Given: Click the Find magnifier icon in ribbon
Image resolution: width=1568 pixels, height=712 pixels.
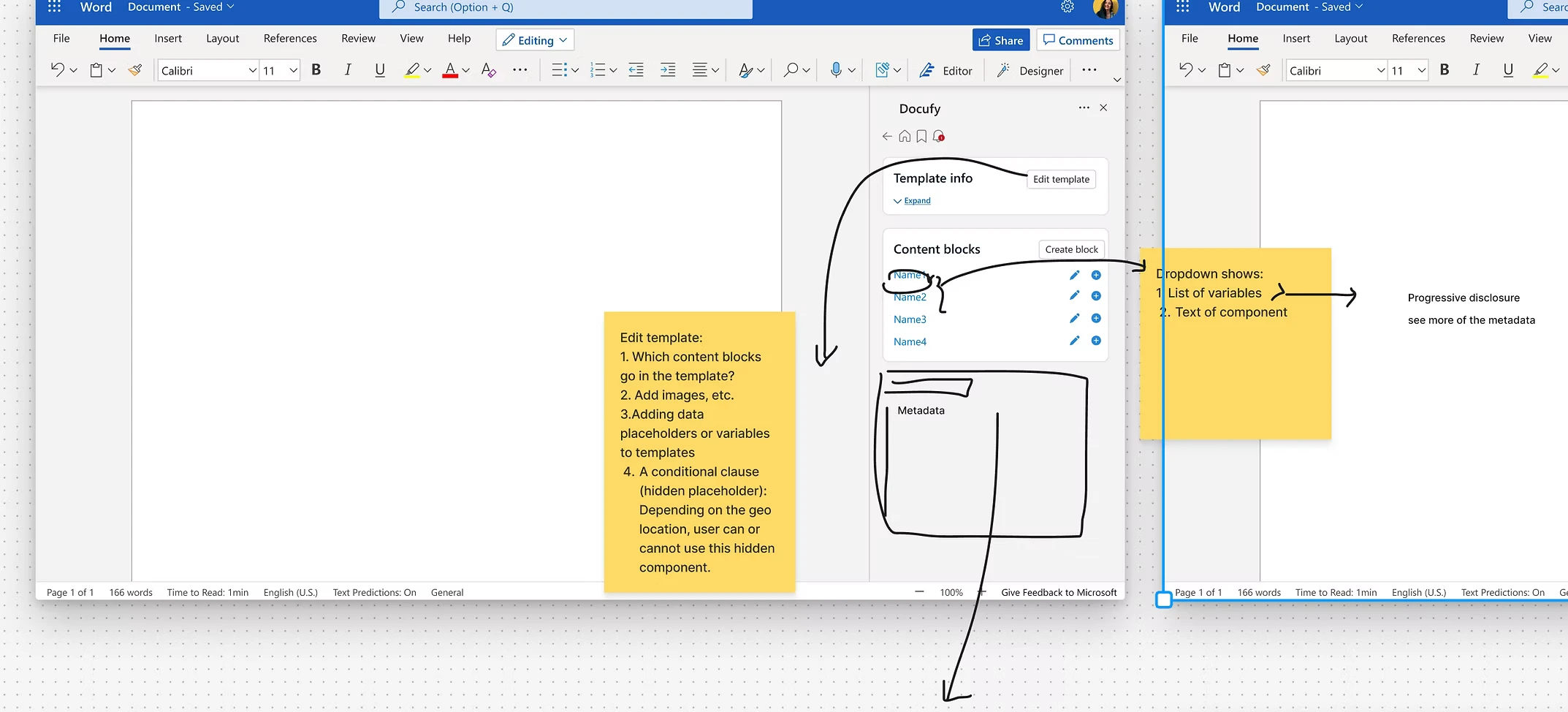Looking at the screenshot, I should pyautogui.click(x=791, y=70).
